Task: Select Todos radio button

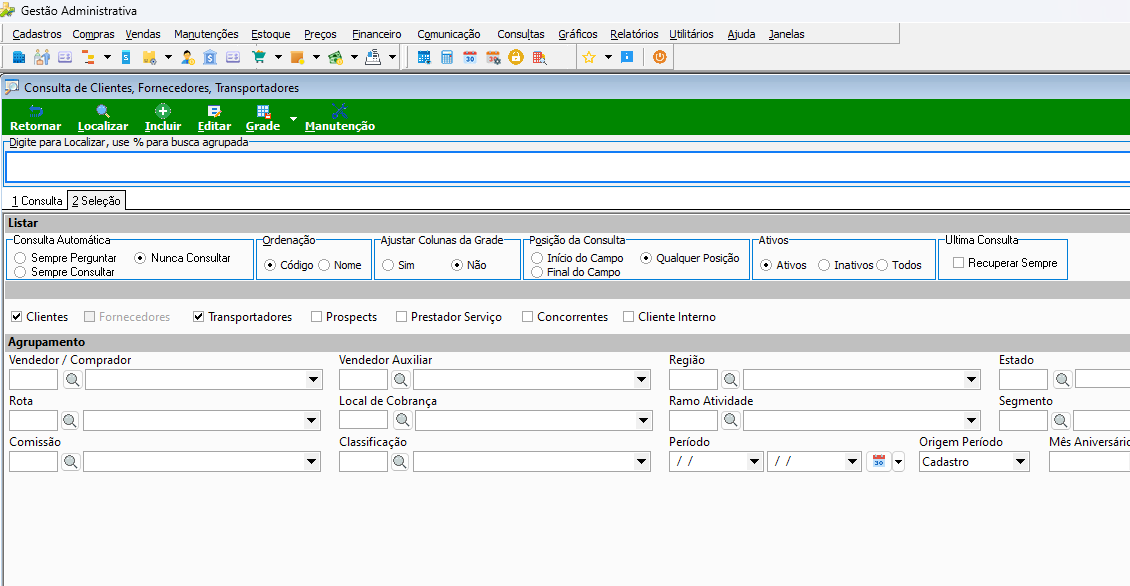Action: point(882,265)
